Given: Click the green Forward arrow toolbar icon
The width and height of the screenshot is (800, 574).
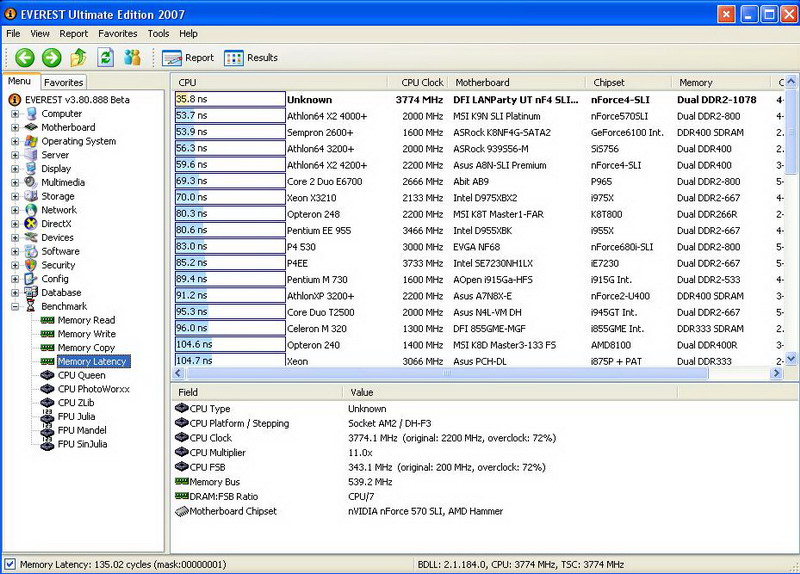Looking at the screenshot, I should (x=52, y=58).
